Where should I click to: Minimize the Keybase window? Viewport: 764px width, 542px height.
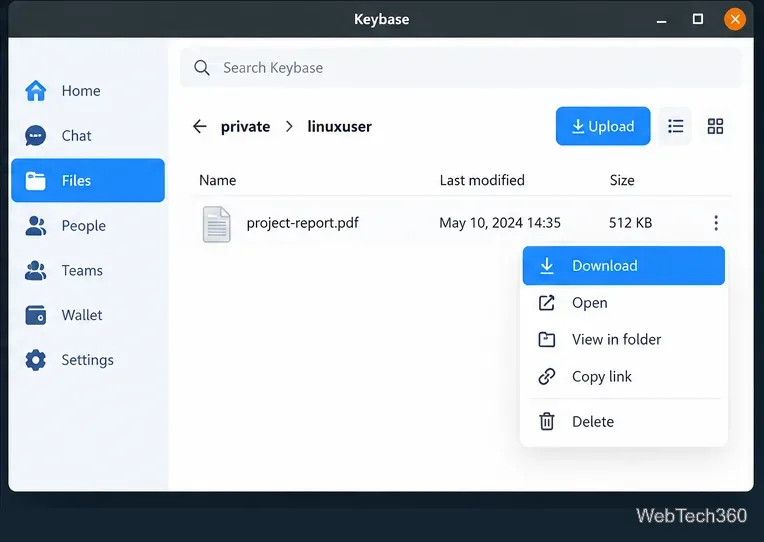(661, 20)
